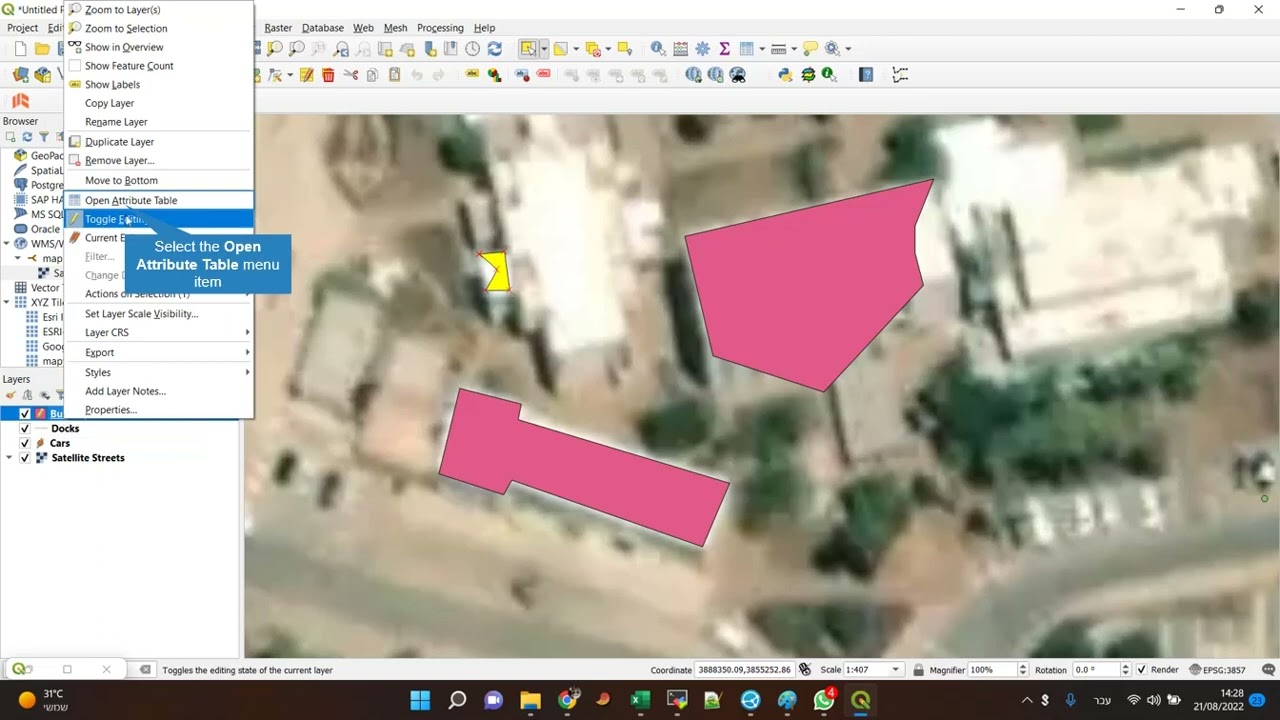
Task: Toggle the Render checkbox in status bar
Action: (x=1142, y=670)
